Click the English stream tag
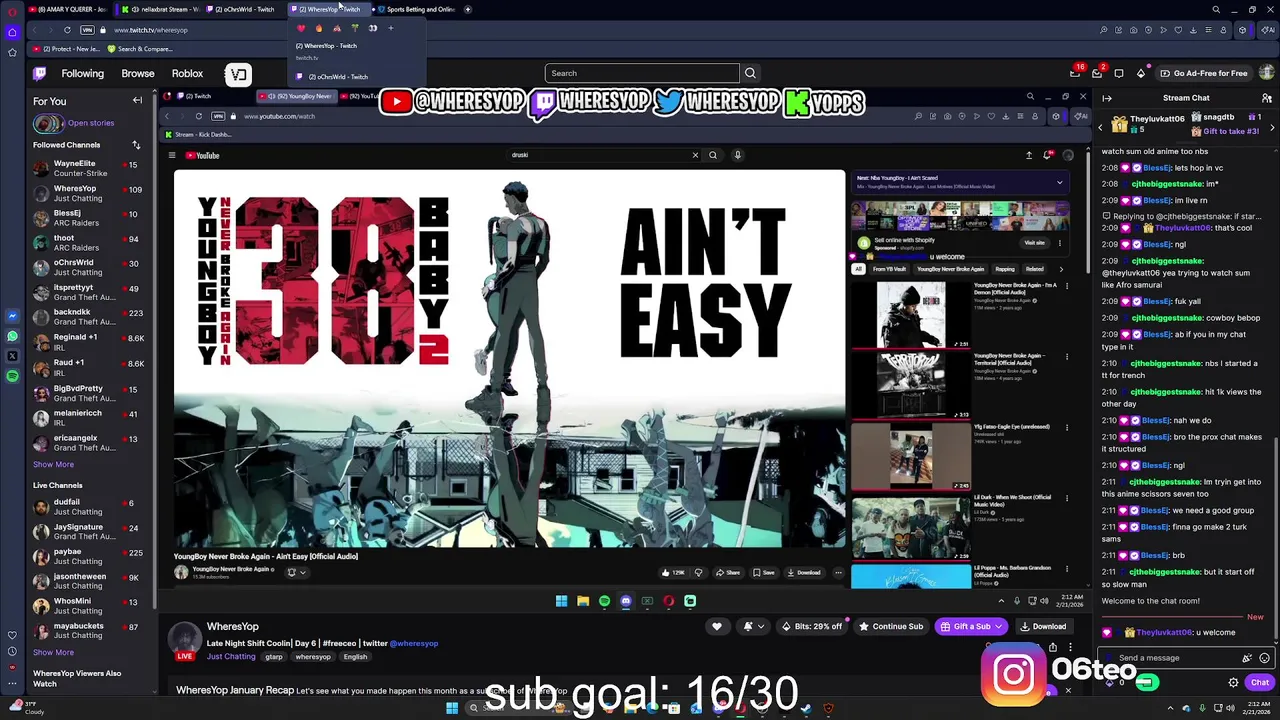Image resolution: width=1280 pixels, height=720 pixels. [355, 657]
